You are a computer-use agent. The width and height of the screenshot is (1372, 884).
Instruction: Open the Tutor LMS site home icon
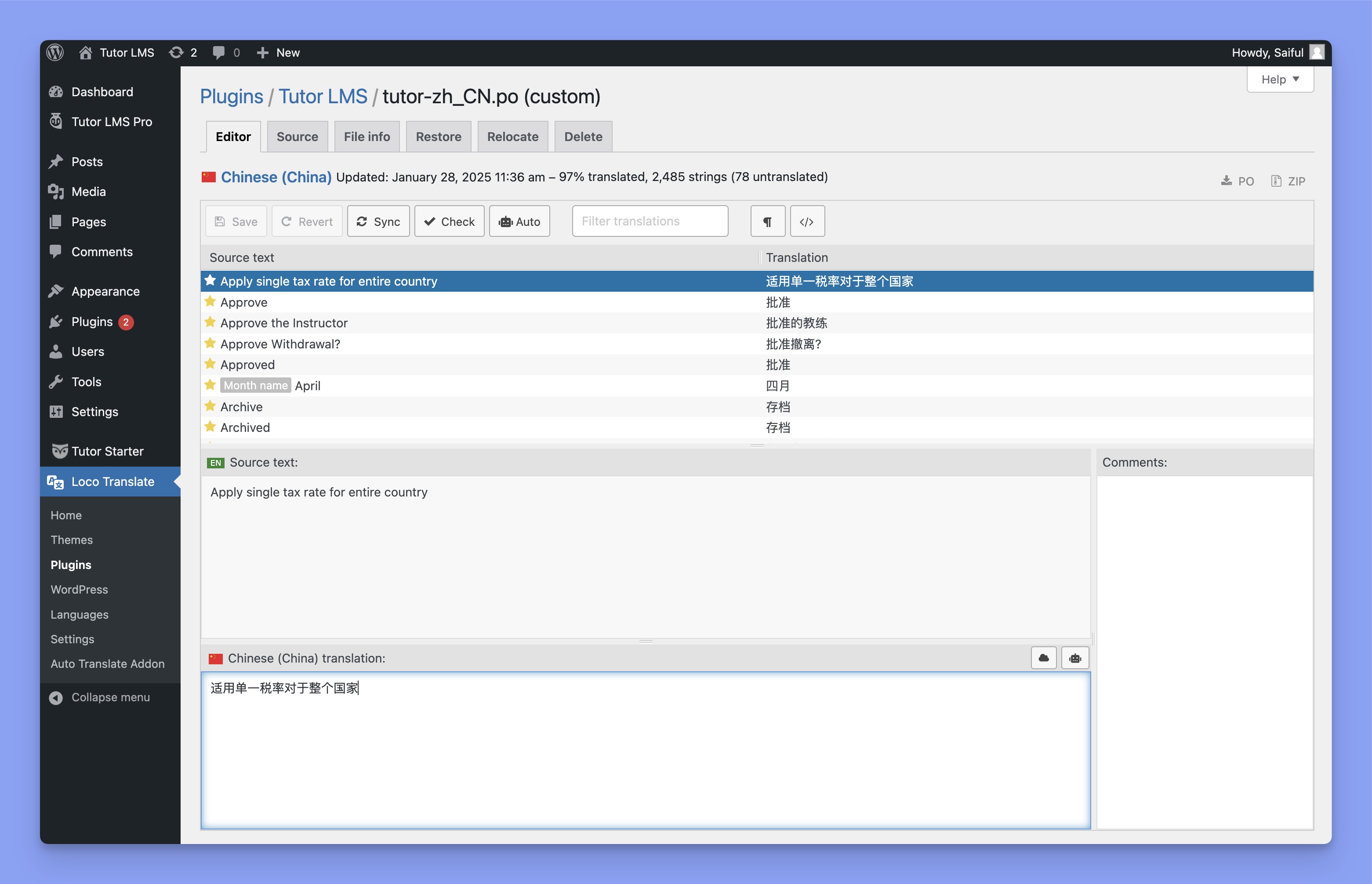pyautogui.click(x=86, y=53)
